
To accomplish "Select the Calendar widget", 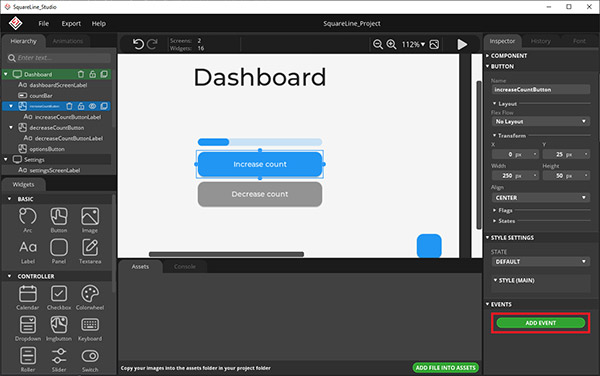I will pyautogui.click(x=28, y=297).
